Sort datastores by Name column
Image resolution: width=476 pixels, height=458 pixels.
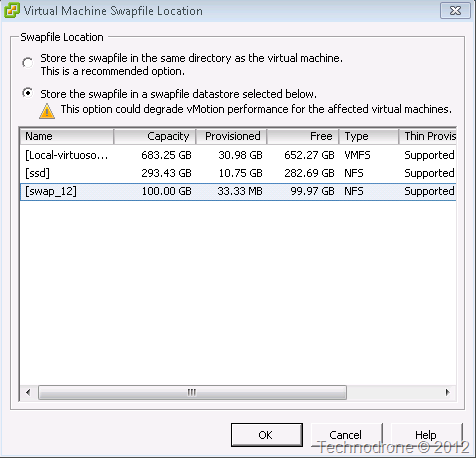67,136
